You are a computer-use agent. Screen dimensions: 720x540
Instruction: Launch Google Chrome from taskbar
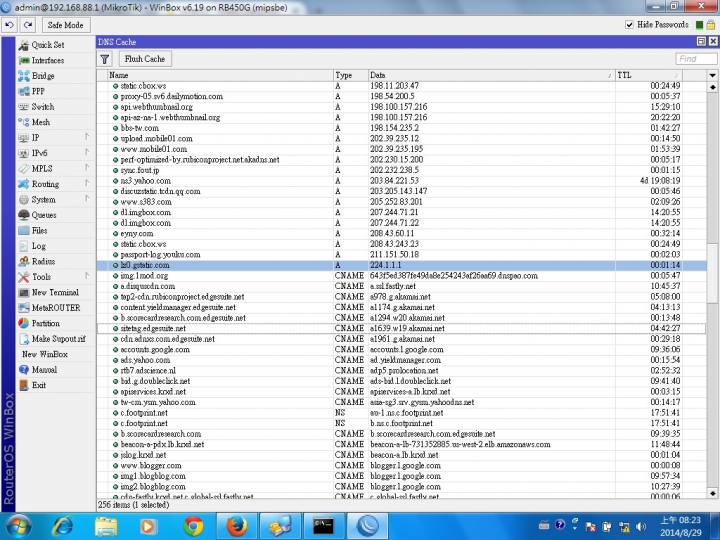193,526
